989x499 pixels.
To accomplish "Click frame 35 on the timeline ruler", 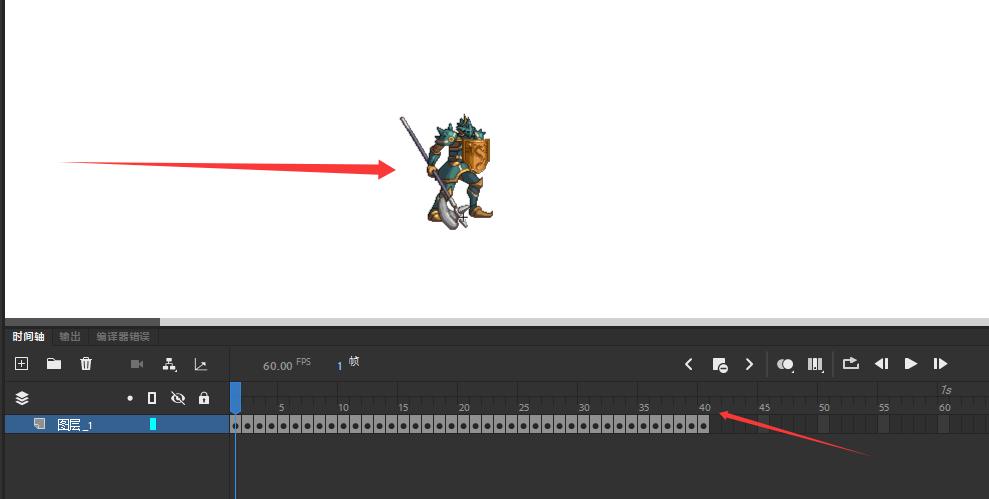I will point(644,408).
